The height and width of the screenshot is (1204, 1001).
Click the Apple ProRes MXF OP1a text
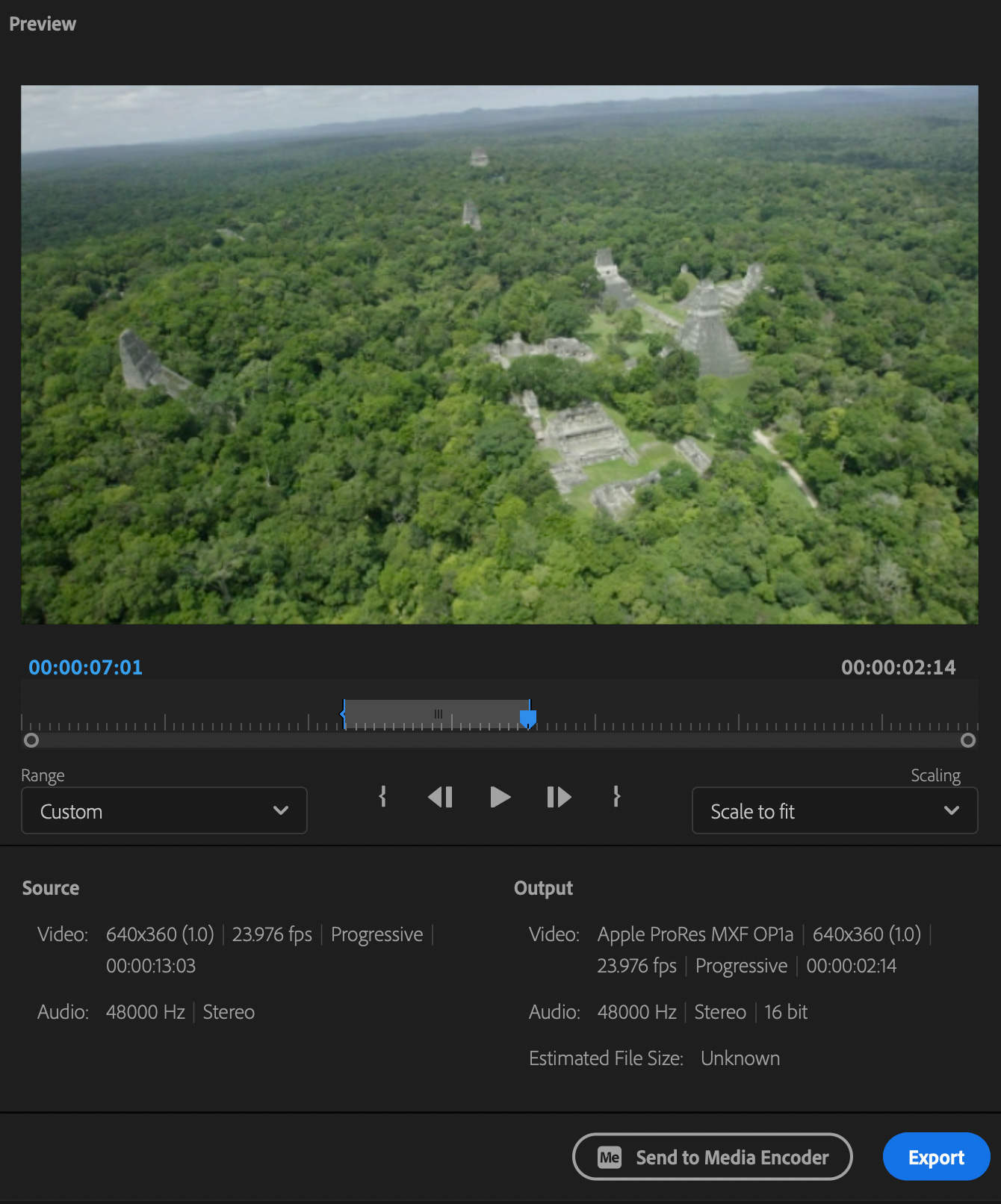pyautogui.click(x=695, y=934)
